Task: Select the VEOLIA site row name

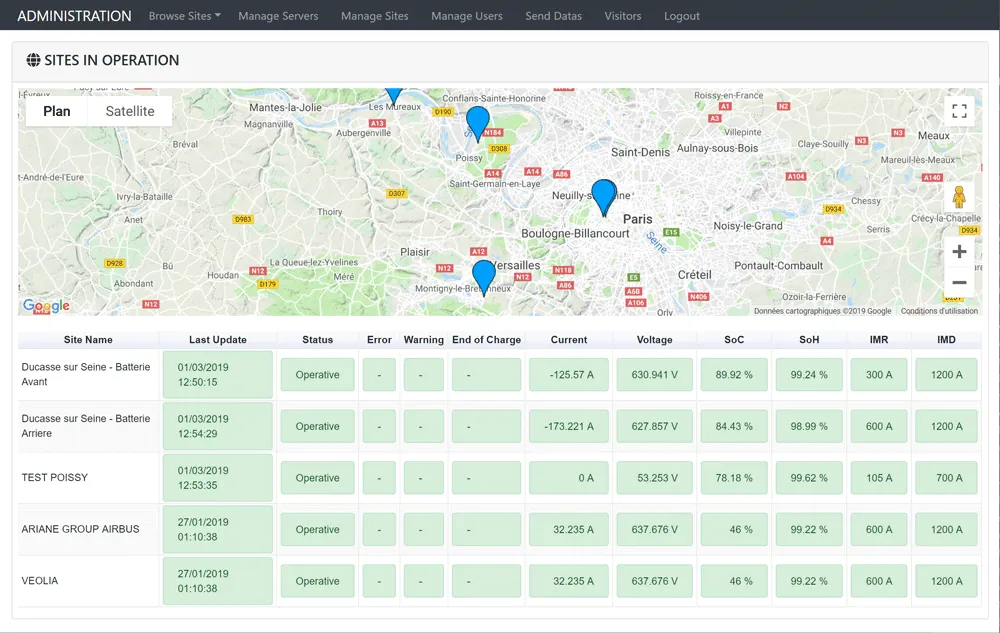Action: coord(40,581)
